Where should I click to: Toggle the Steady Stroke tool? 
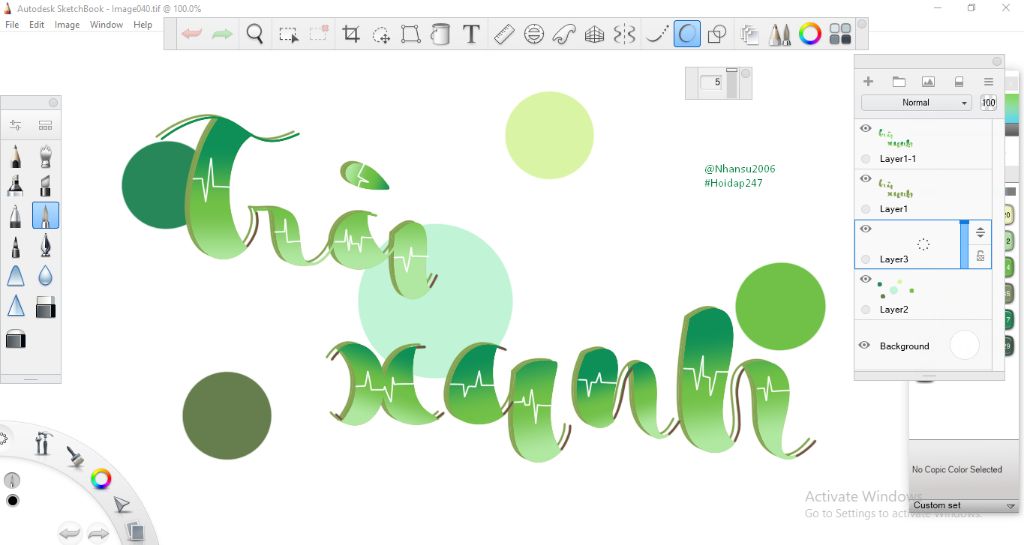656,34
